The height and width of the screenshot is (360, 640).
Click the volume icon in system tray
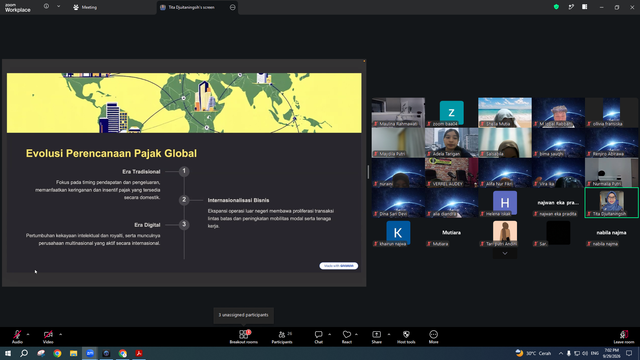click(x=585, y=353)
